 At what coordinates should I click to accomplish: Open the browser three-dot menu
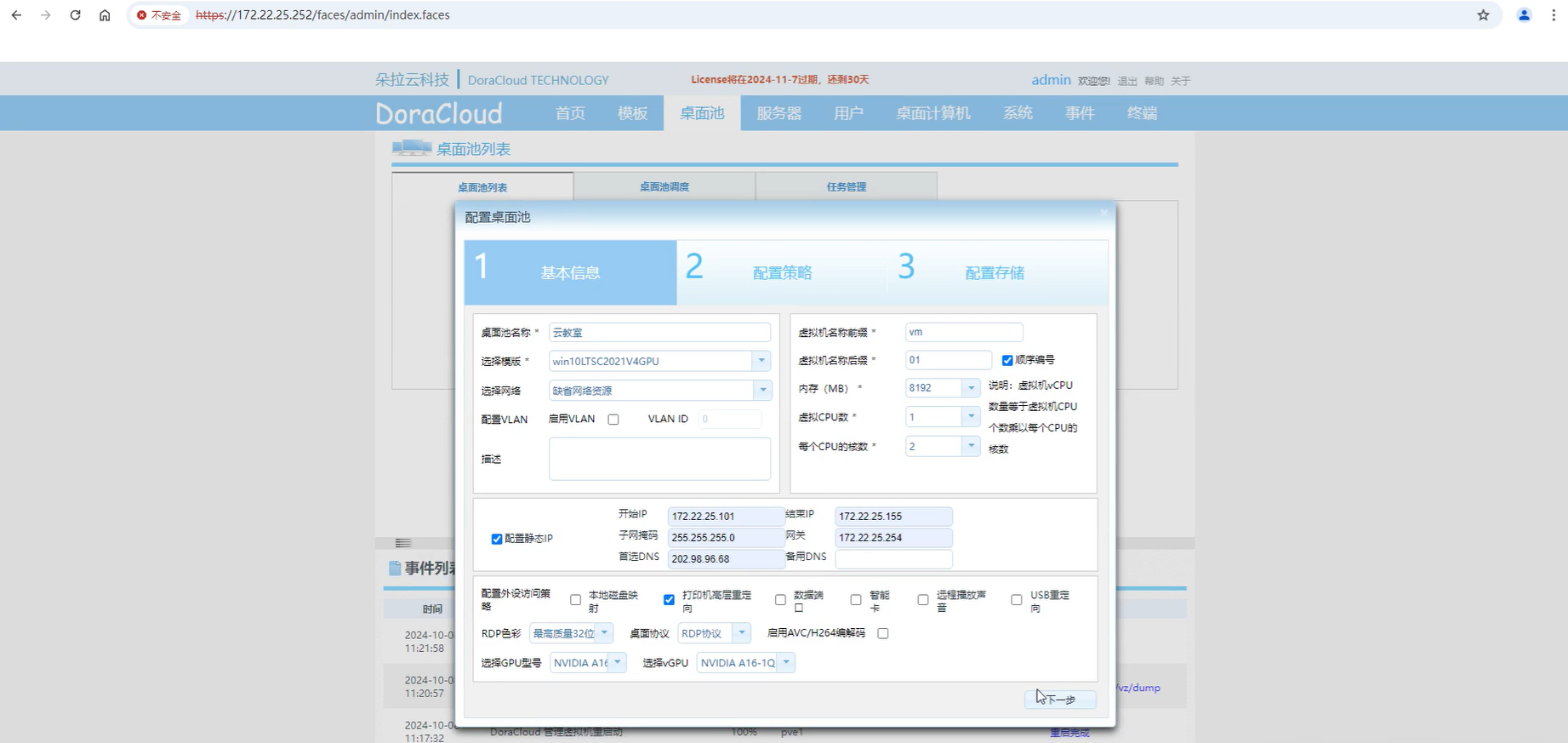point(1554,15)
